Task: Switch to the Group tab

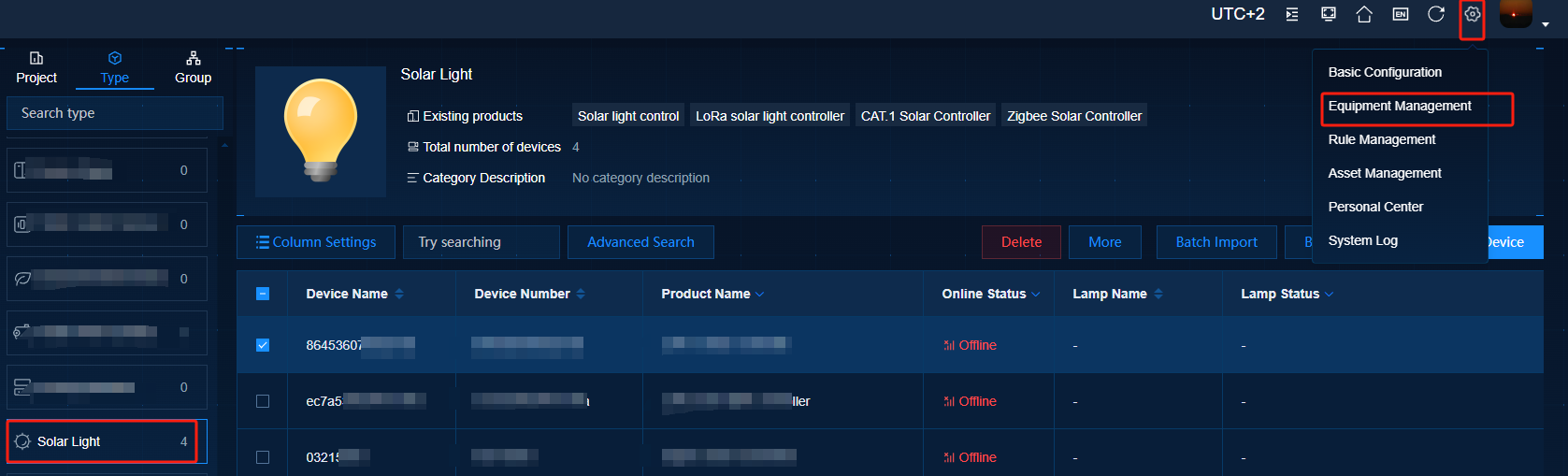Action: coord(193,68)
